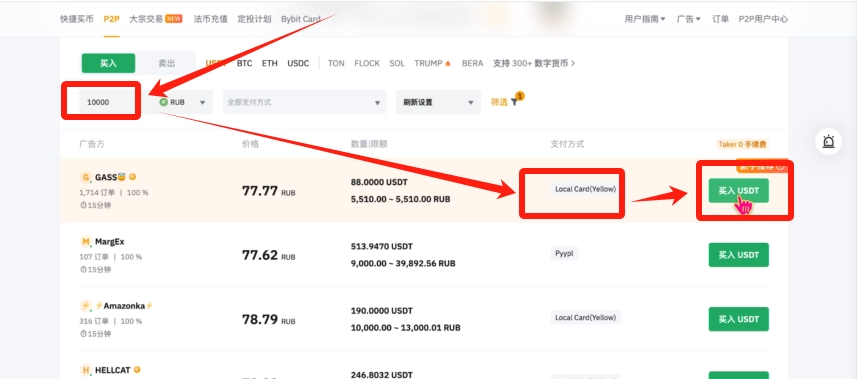Open Bybit Card tab
The image size is (857, 379).
coord(301,19)
